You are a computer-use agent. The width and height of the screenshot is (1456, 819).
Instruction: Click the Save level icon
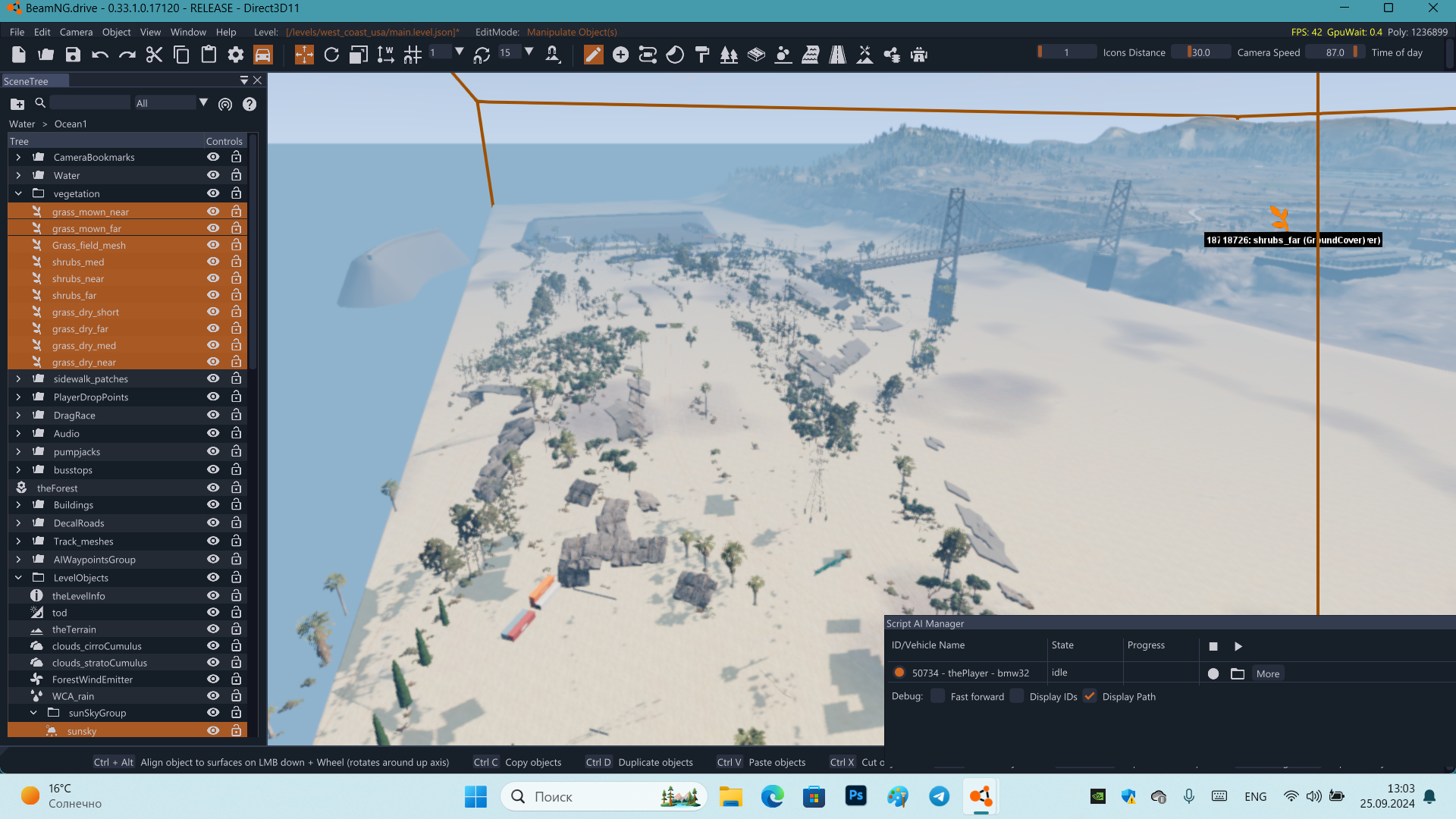(73, 55)
